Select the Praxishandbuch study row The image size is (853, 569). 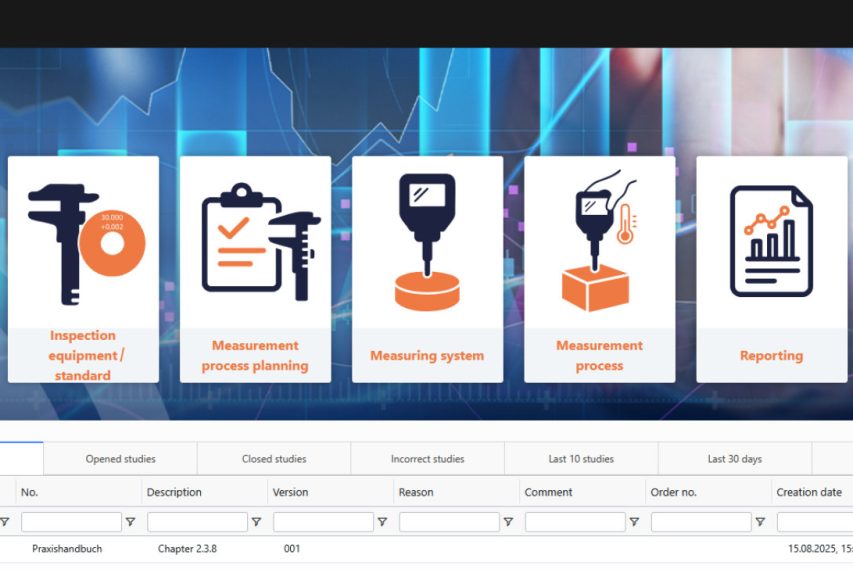tap(67, 549)
